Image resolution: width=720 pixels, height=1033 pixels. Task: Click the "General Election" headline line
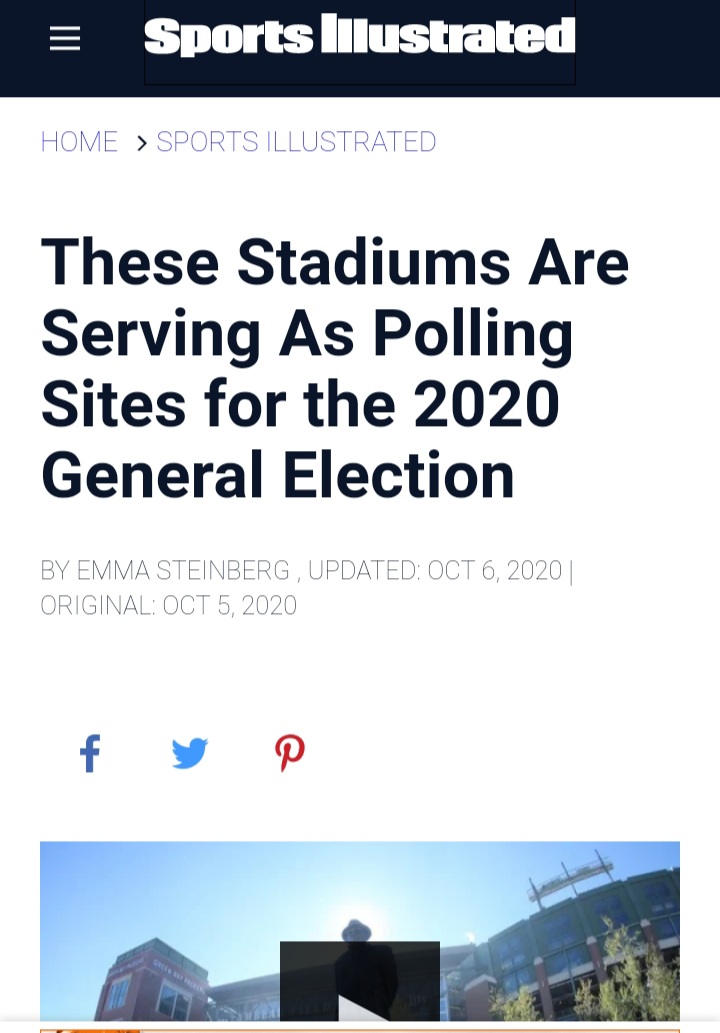point(277,475)
